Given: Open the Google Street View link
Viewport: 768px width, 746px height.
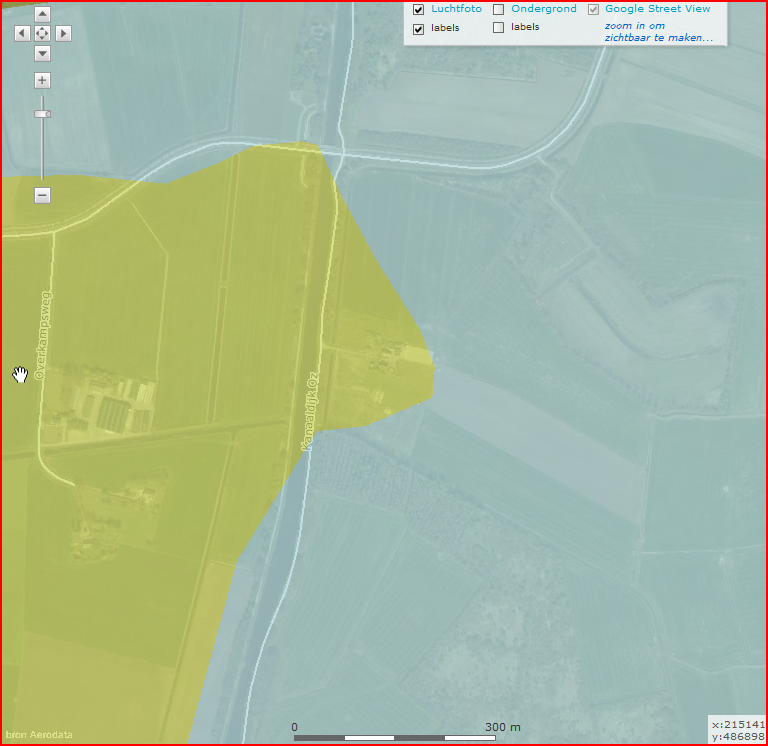Looking at the screenshot, I should click(x=657, y=9).
